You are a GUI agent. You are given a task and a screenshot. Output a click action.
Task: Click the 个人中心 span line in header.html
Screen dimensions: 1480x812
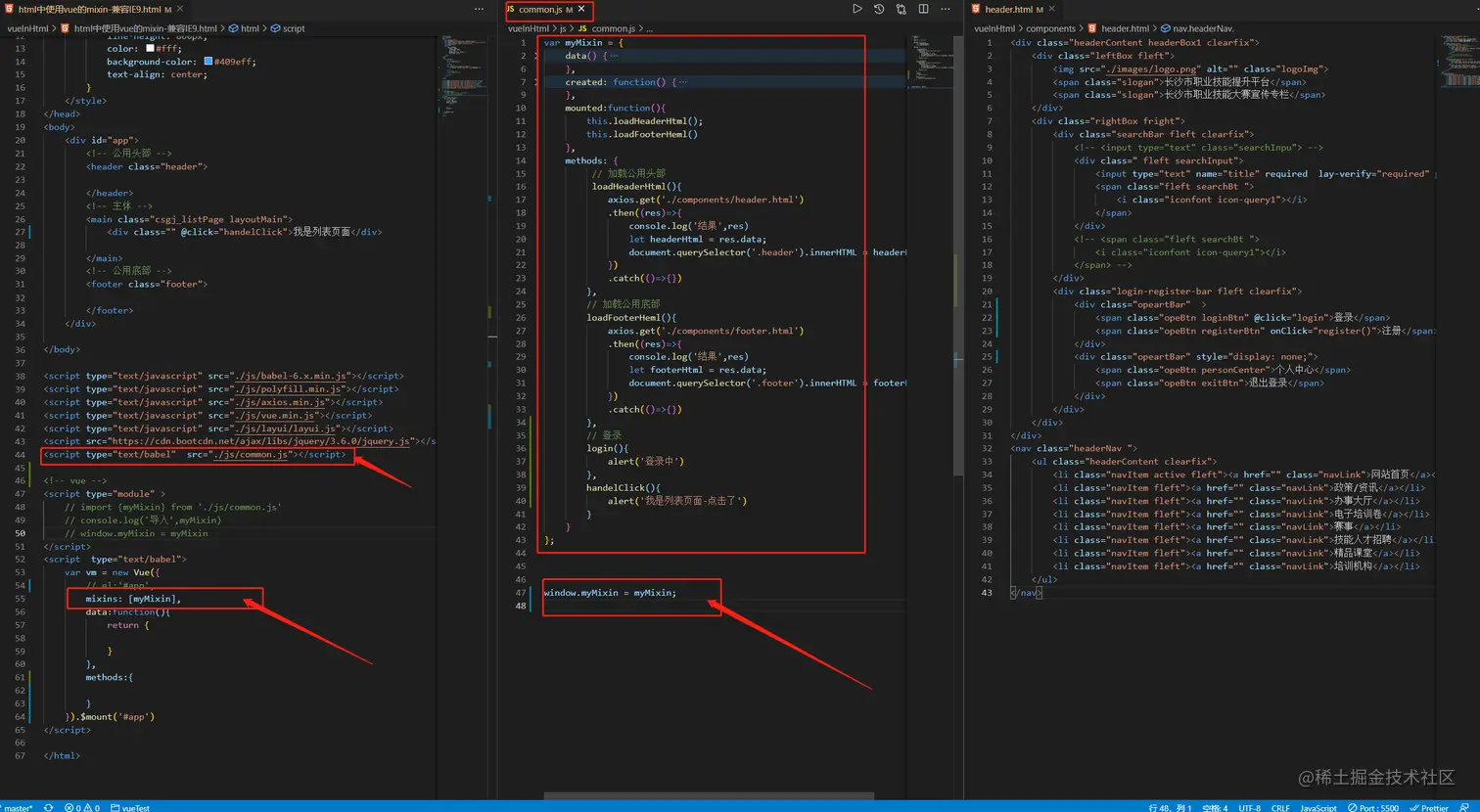click(x=1223, y=370)
